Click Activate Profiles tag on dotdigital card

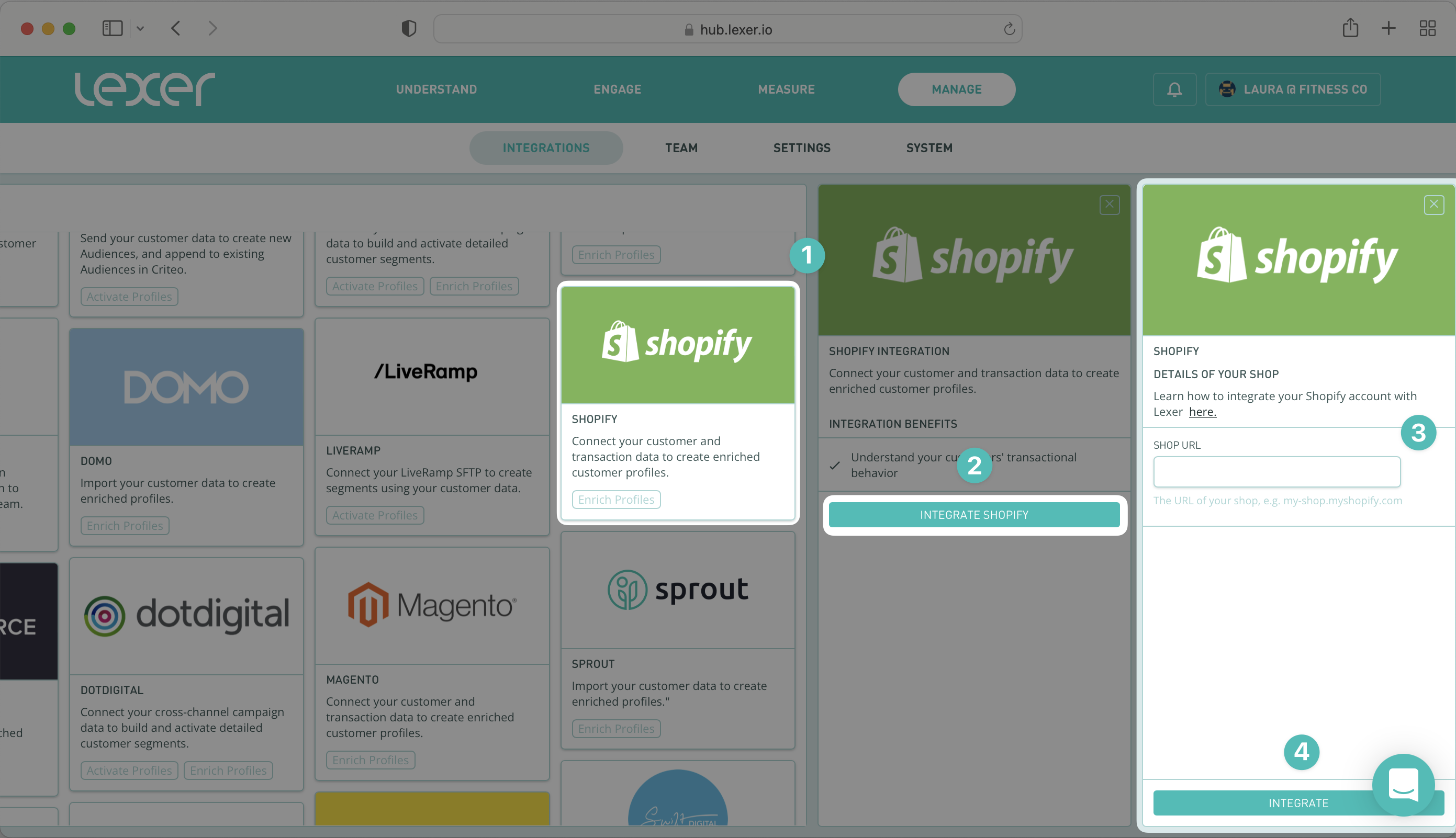pyautogui.click(x=129, y=770)
